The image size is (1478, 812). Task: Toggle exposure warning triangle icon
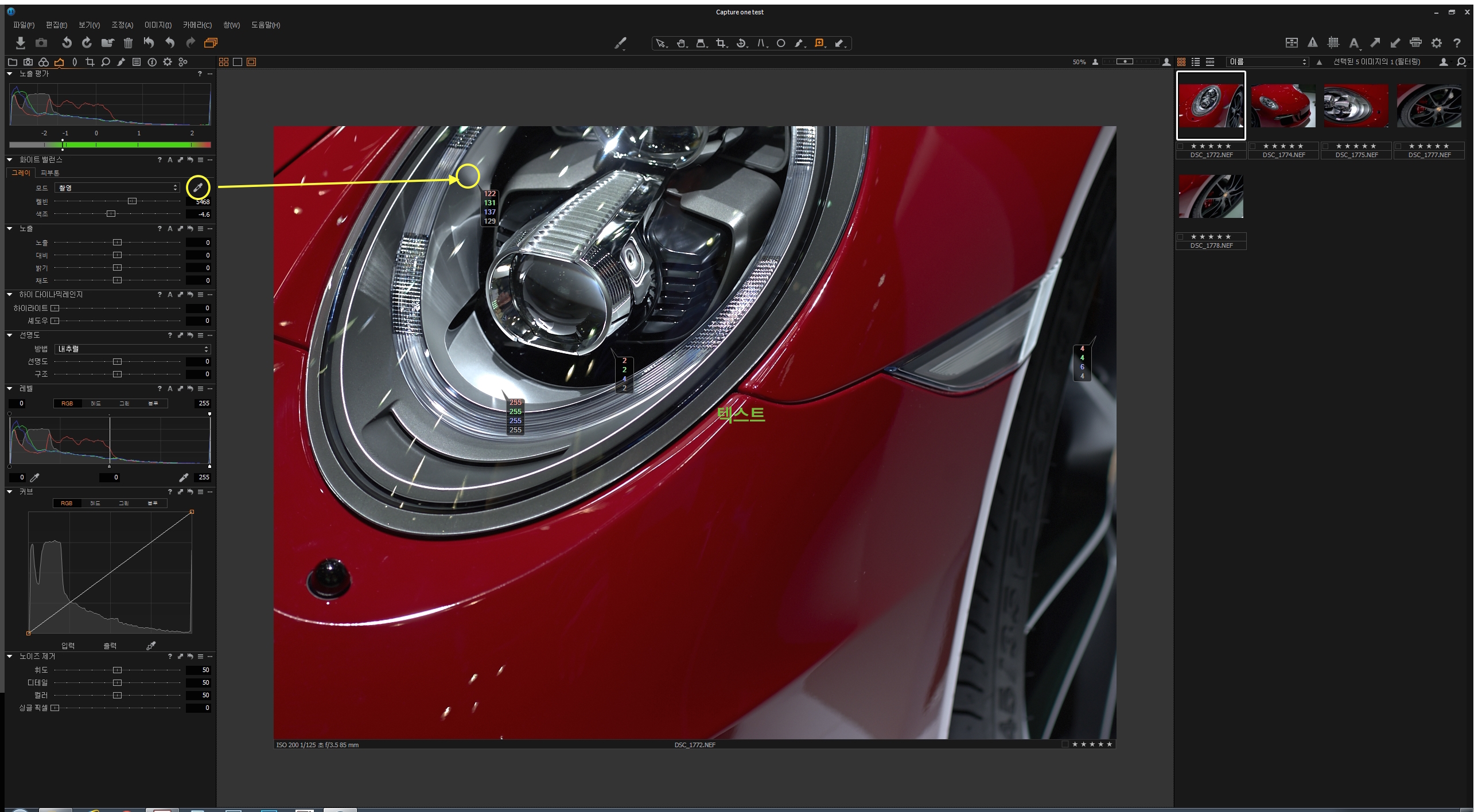1312,42
